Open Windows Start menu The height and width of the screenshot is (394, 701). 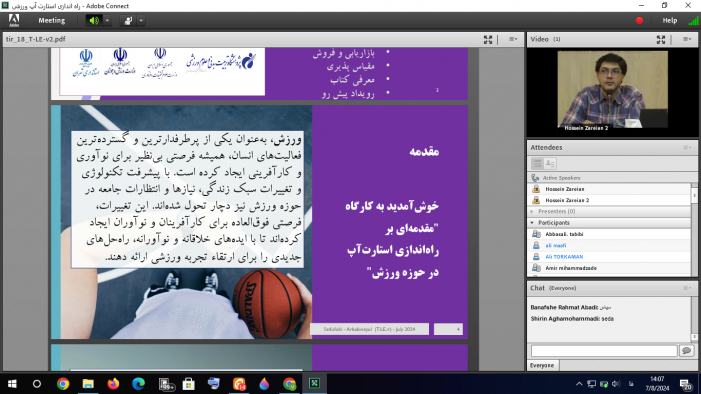pos(12,384)
